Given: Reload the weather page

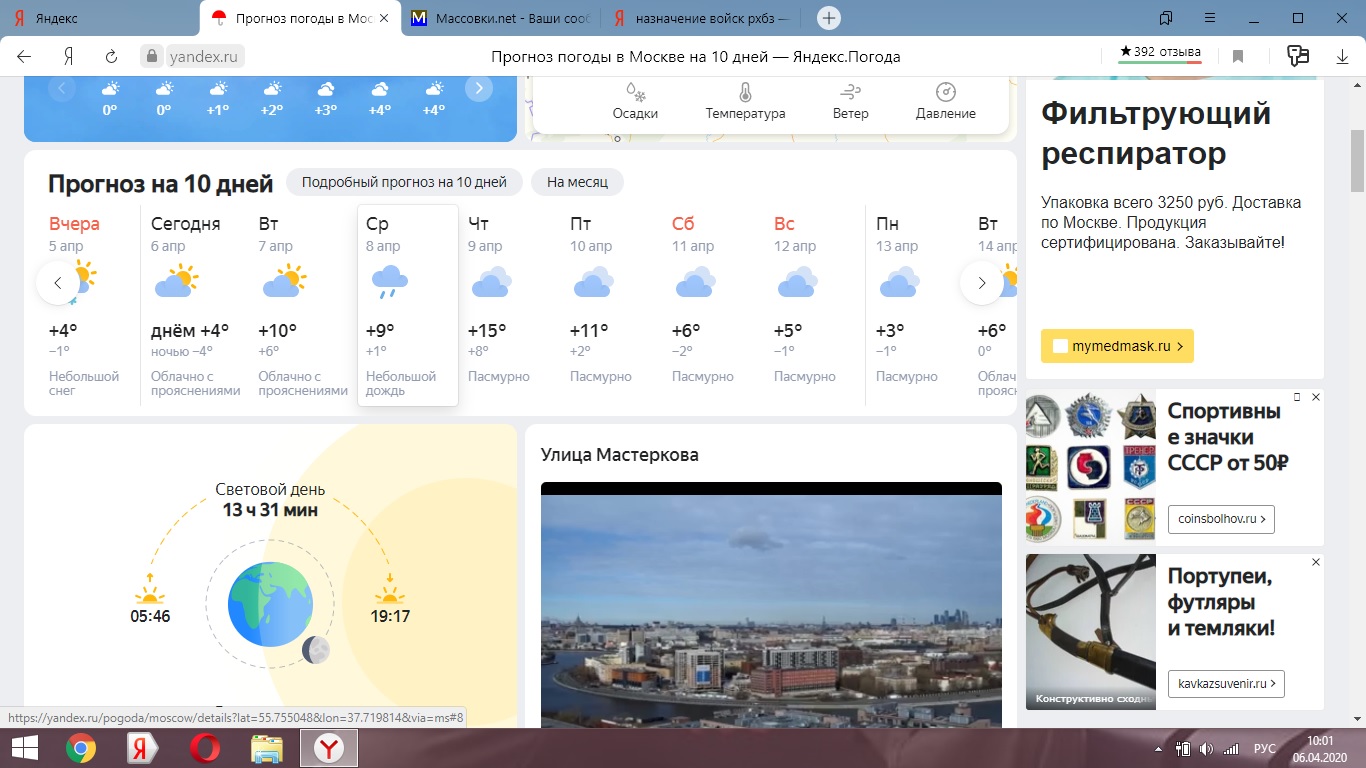Looking at the screenshot, I should click(112, 57).
